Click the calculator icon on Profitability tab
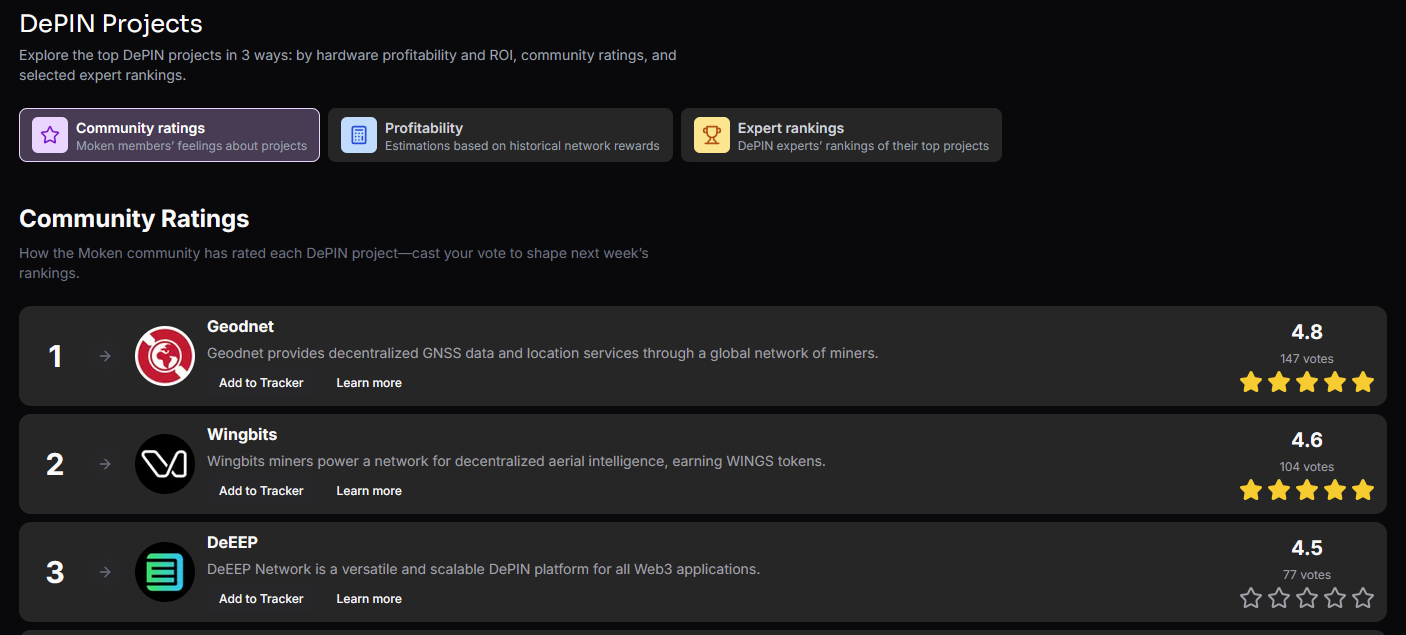Screen dimensions: 1406x635 (359, 135)
